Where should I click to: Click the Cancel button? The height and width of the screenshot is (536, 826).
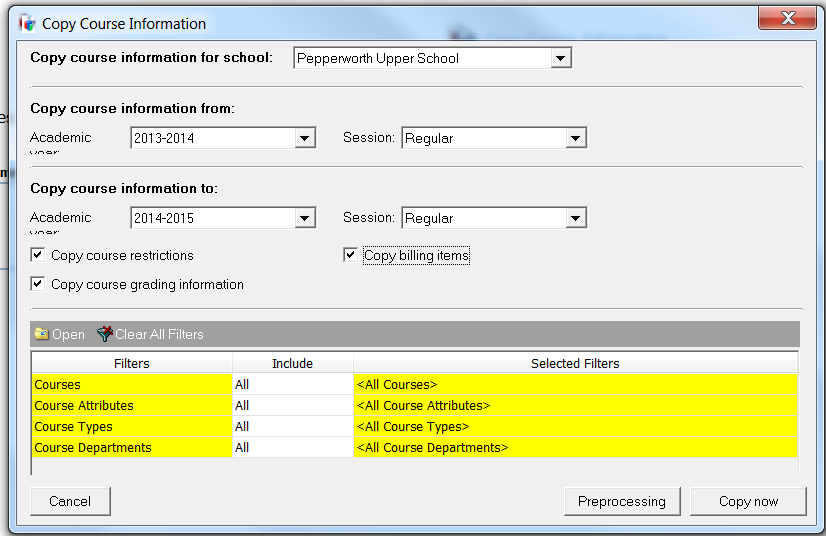(x=70, y=501)
